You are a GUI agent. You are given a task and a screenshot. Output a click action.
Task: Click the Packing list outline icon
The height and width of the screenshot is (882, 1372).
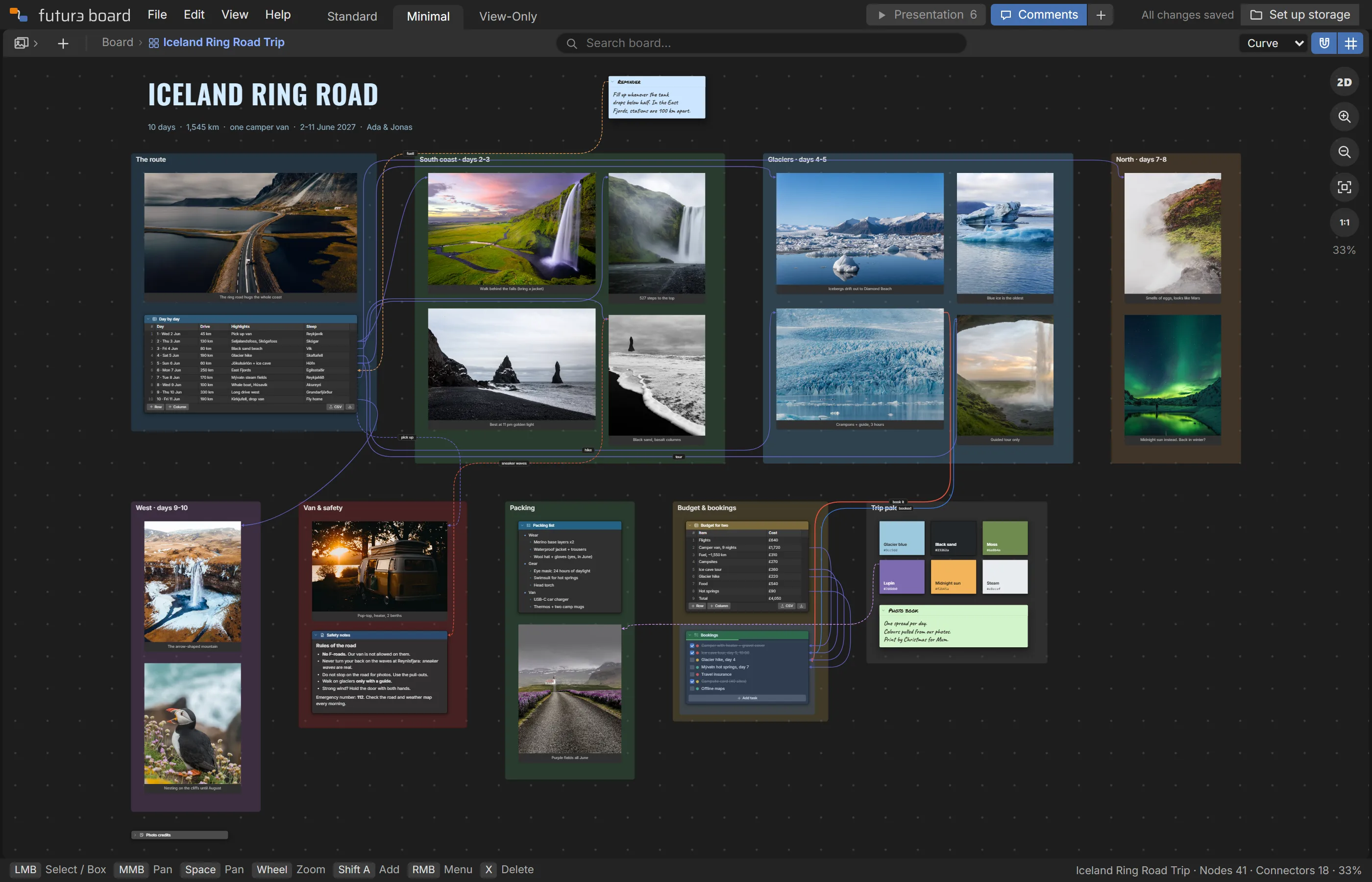point(529,525)
